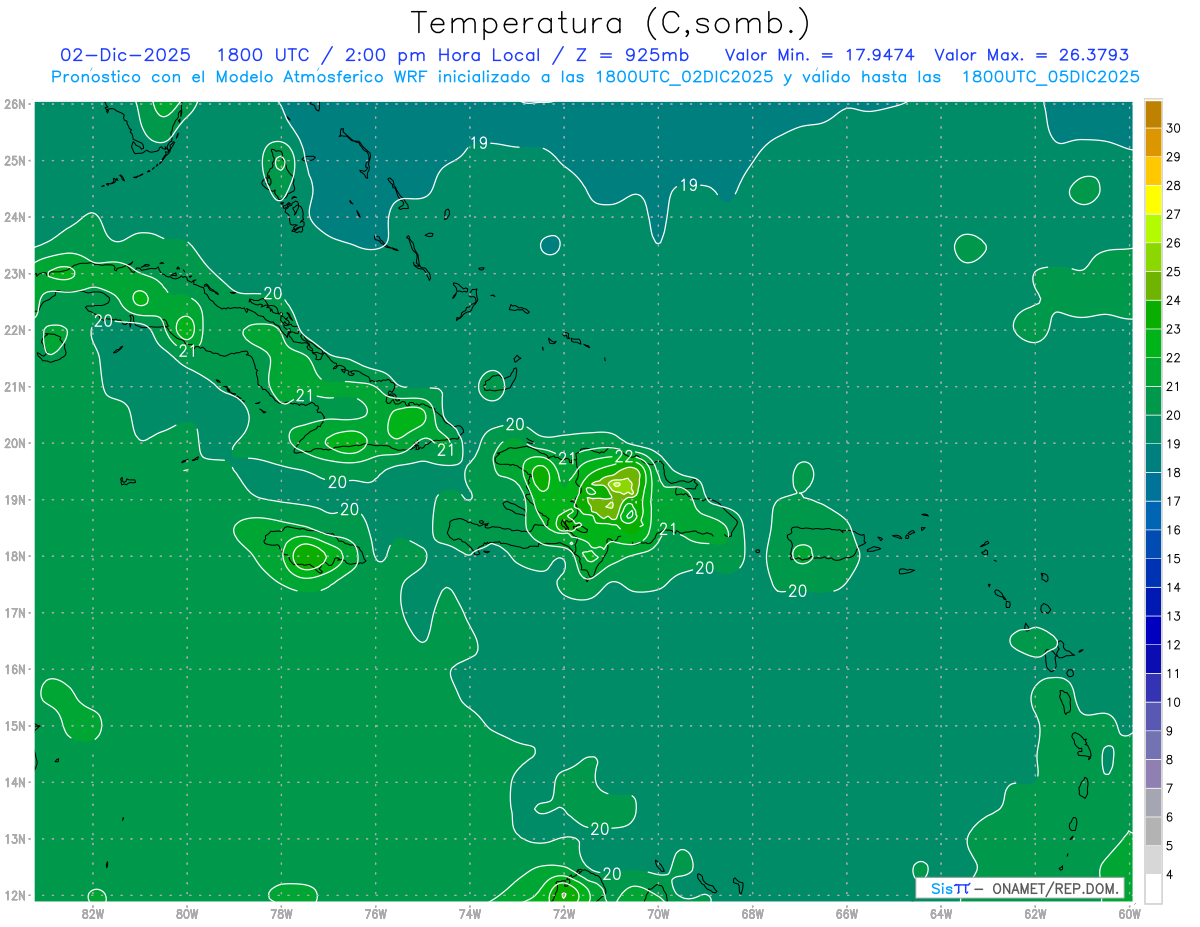Viewport: 1200px width, 927px height.
Task: Click the 60W longitude axis label
Action: 1130,913
